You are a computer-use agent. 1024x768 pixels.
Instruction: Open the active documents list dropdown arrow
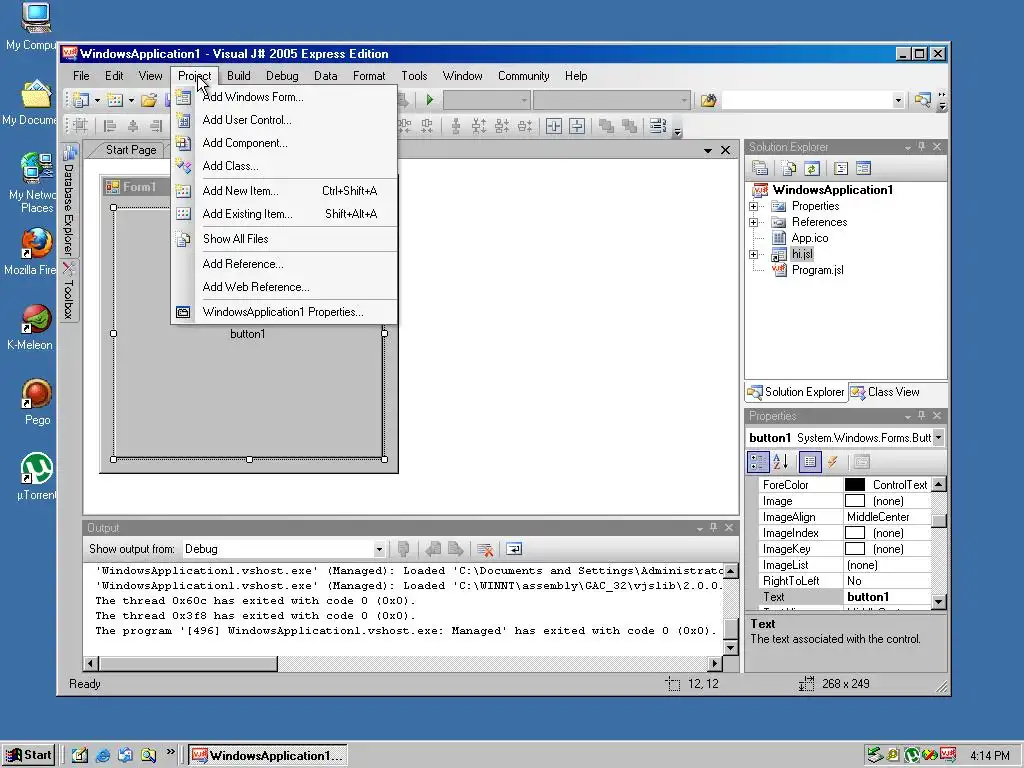[x=708, y=150]
